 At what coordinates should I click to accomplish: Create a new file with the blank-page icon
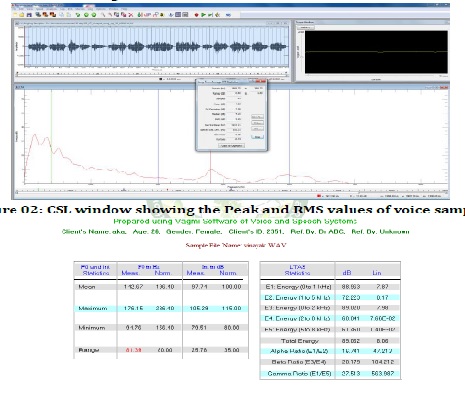tap(15, 15)
